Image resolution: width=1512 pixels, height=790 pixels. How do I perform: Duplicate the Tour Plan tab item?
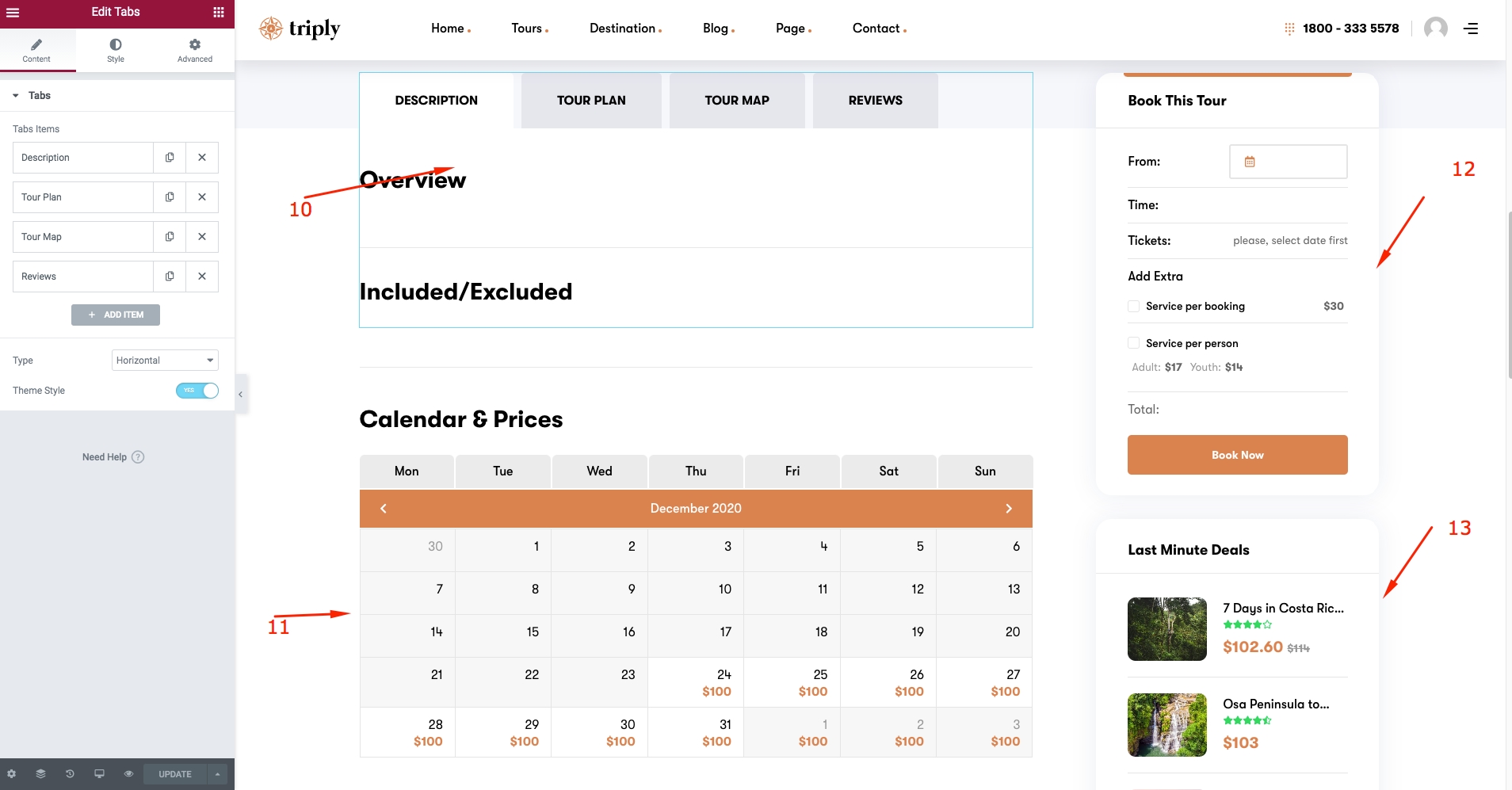[x=170, y=197]
